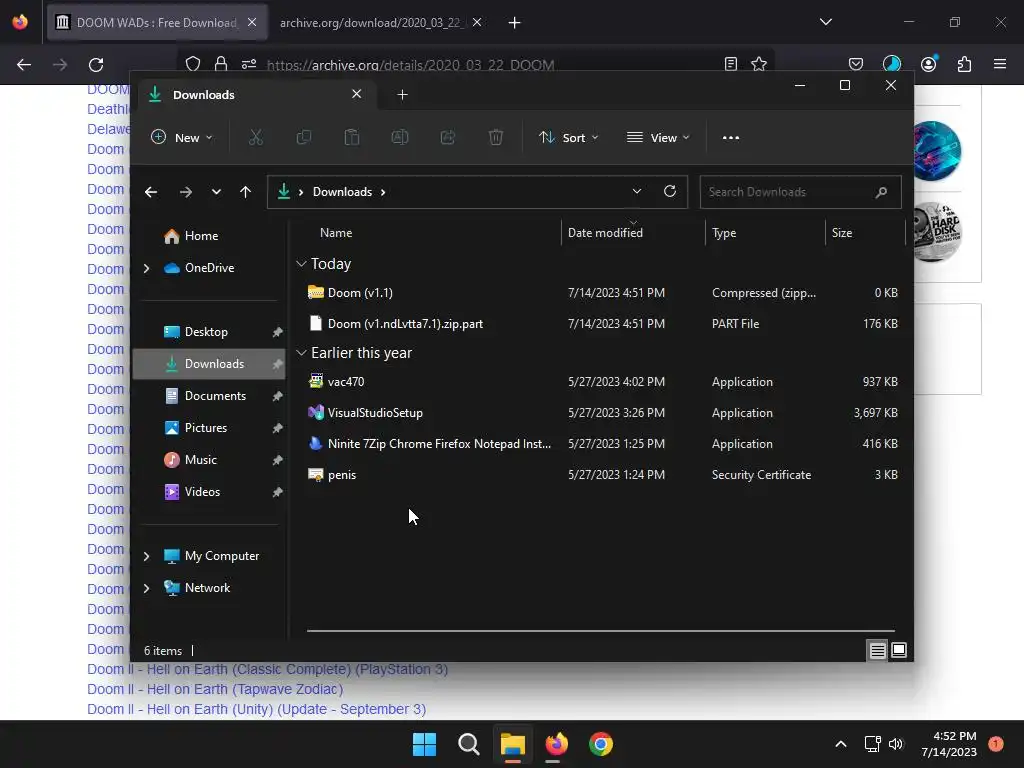
Task: Expand My Computer tree node
Action: pos(146,556)
